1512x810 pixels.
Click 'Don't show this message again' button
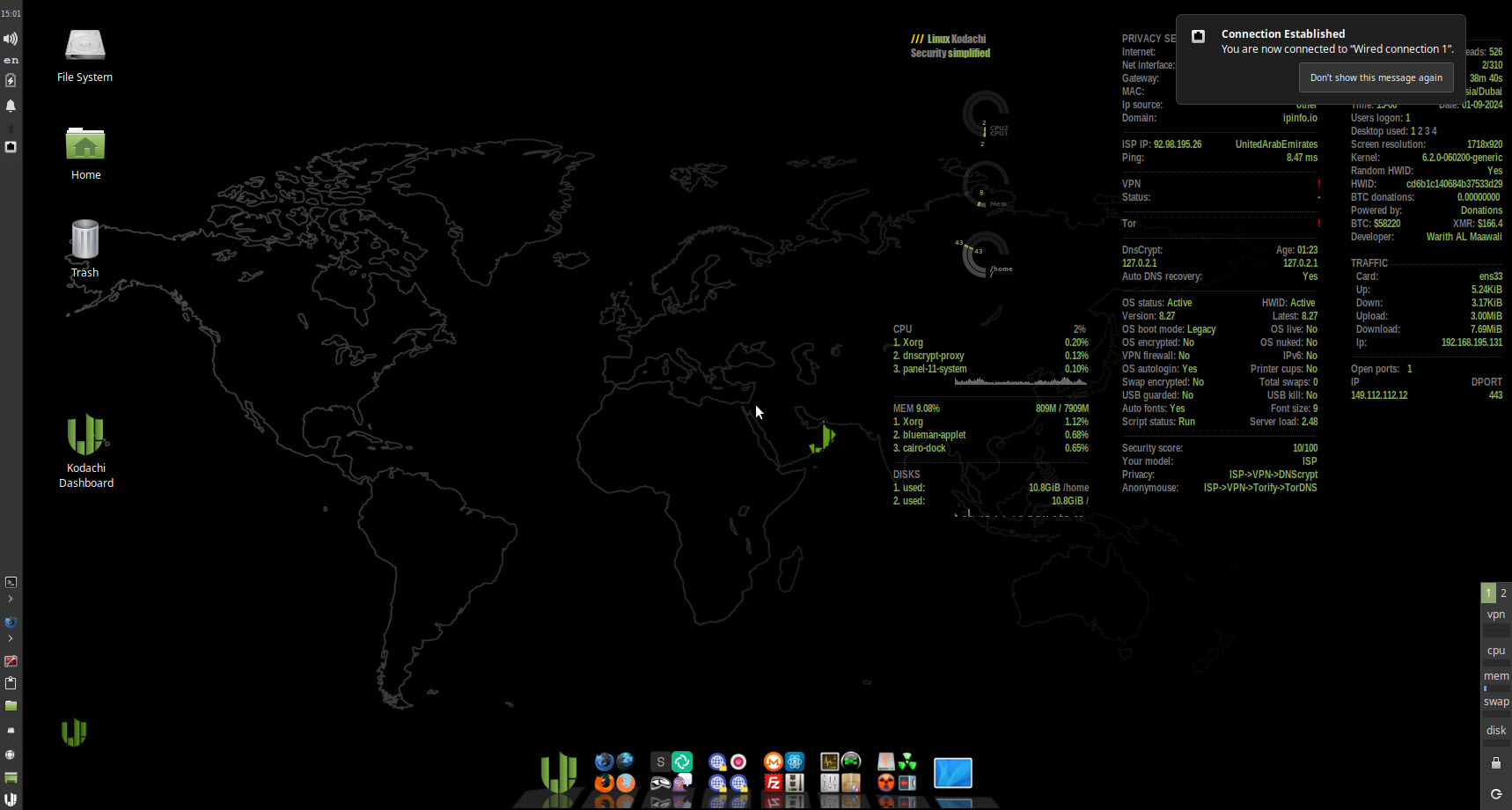pyautogui.click(x=1376, y=77)
